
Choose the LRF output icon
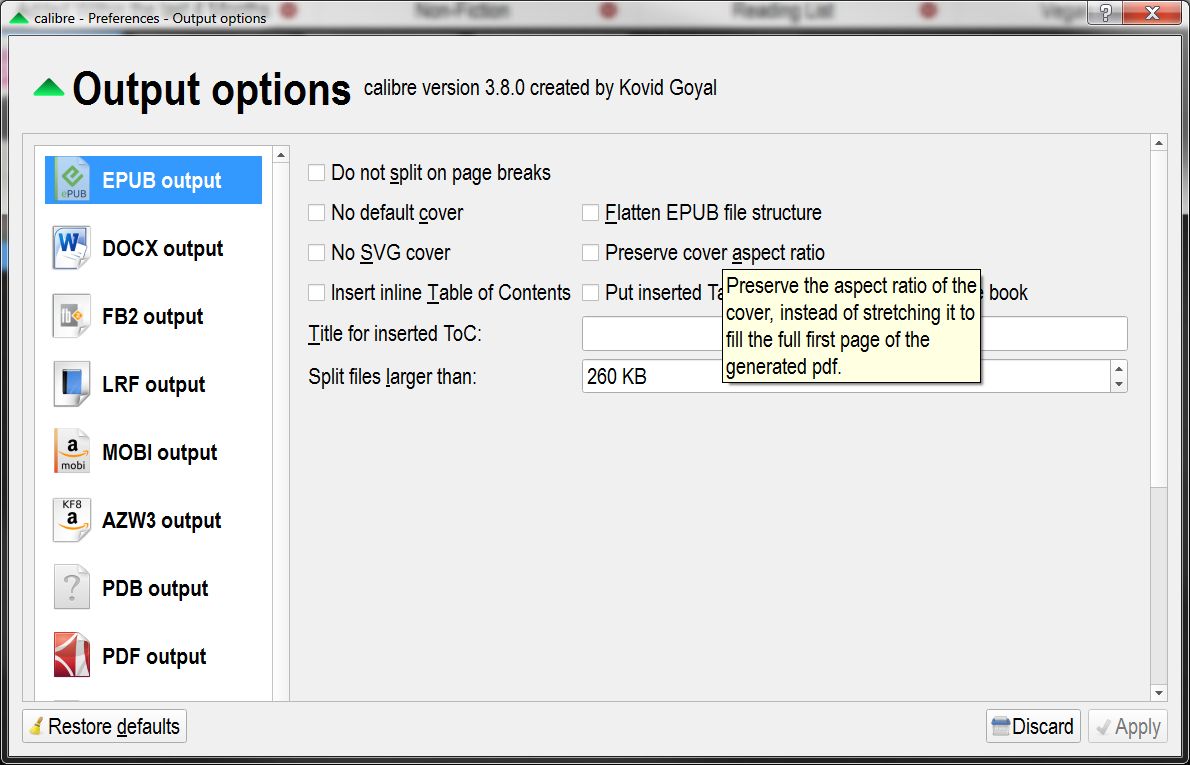point(72,384)
